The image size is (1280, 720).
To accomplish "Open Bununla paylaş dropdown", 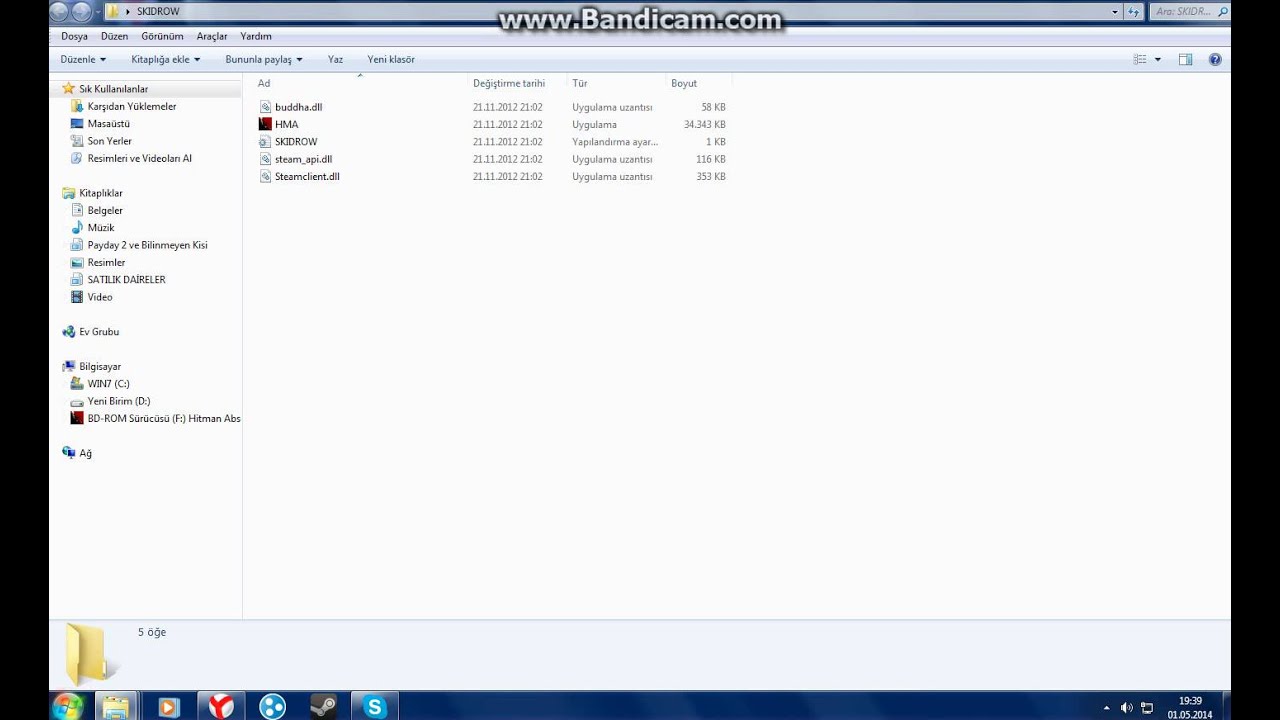I will [x=264, y=60].
